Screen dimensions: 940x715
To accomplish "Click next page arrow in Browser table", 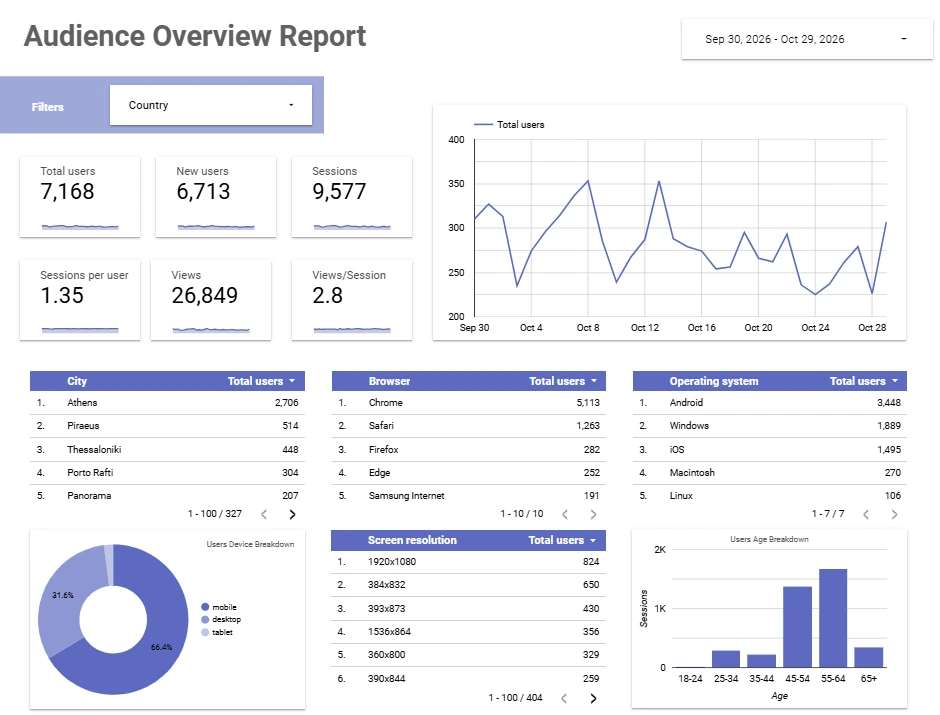I will tap(593, 514).
